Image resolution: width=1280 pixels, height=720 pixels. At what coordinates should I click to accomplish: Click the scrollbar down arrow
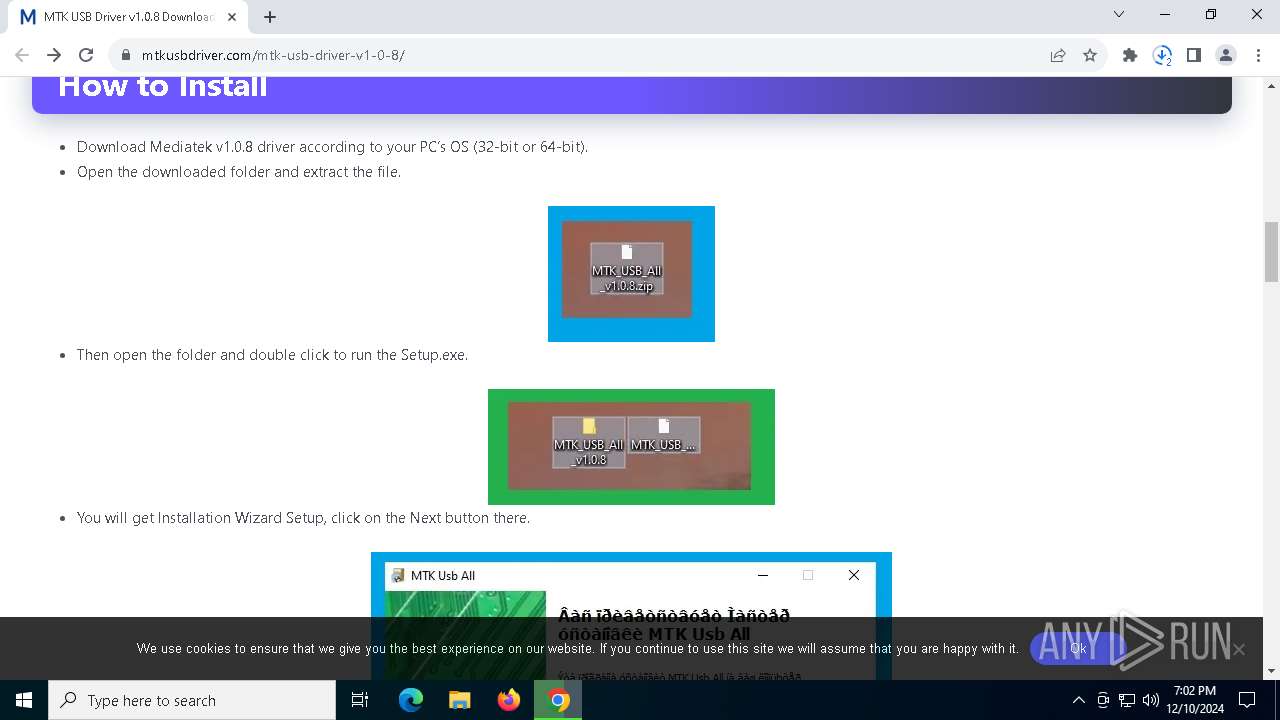(x=1271, y=671)
